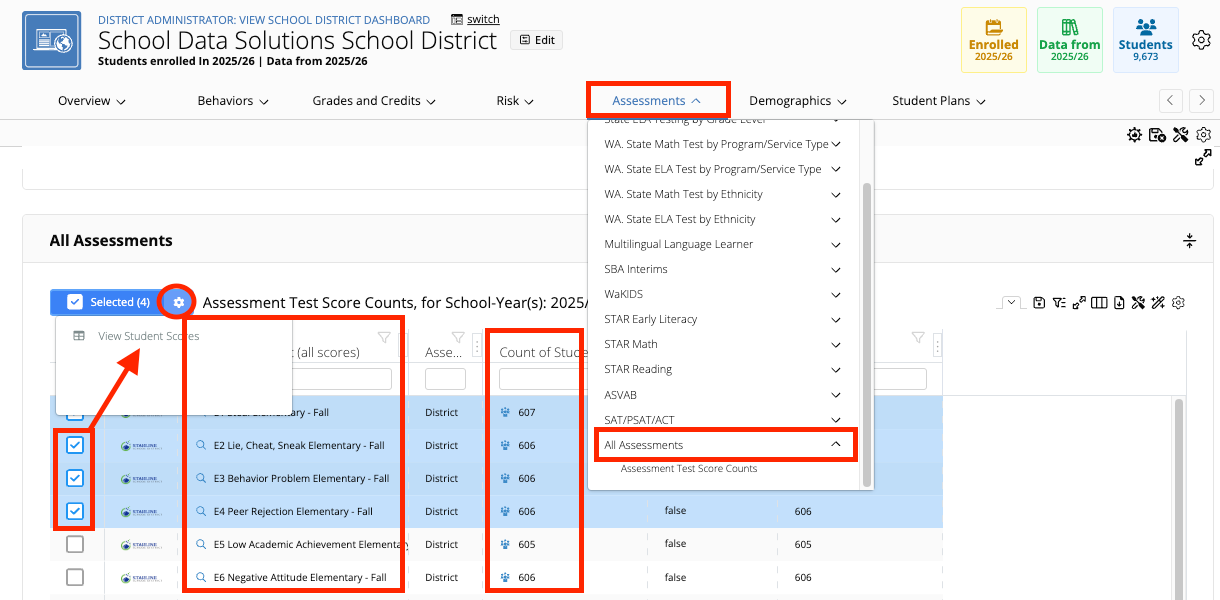Uncheck the E3 Behavior Problem row checkbox
The image size is (1220, 600).
coord(75,479)
